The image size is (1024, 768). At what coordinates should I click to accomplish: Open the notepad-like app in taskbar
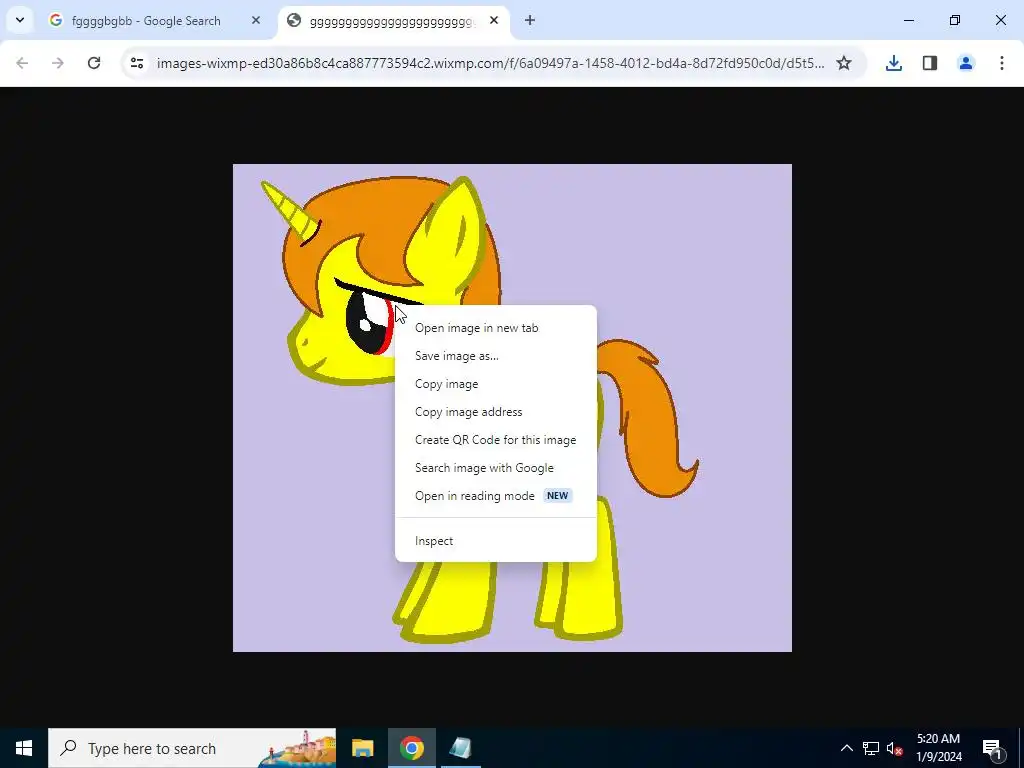click(x=460, y=748)
